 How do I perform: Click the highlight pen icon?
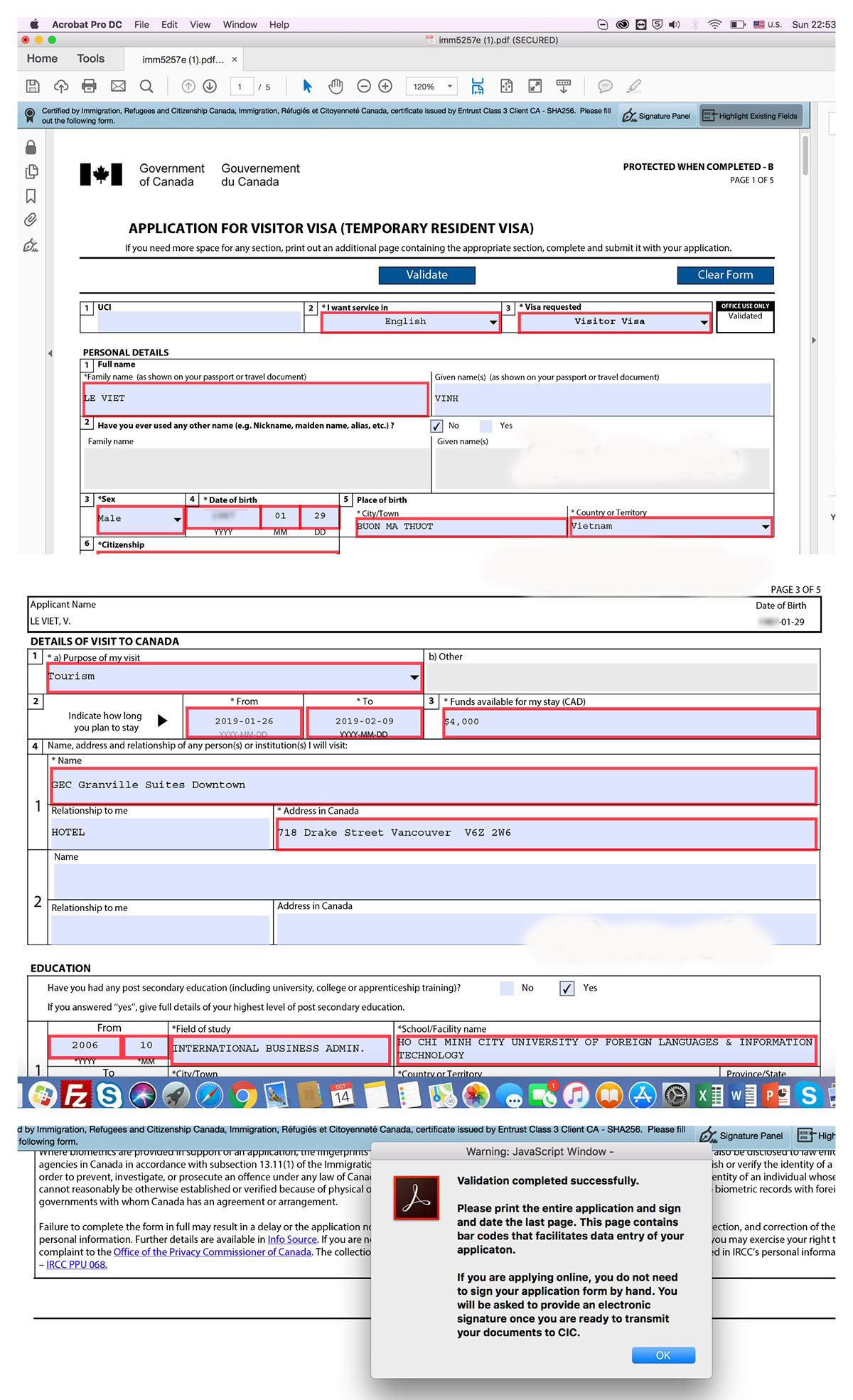pyautogui.click(x=633, y=87)
